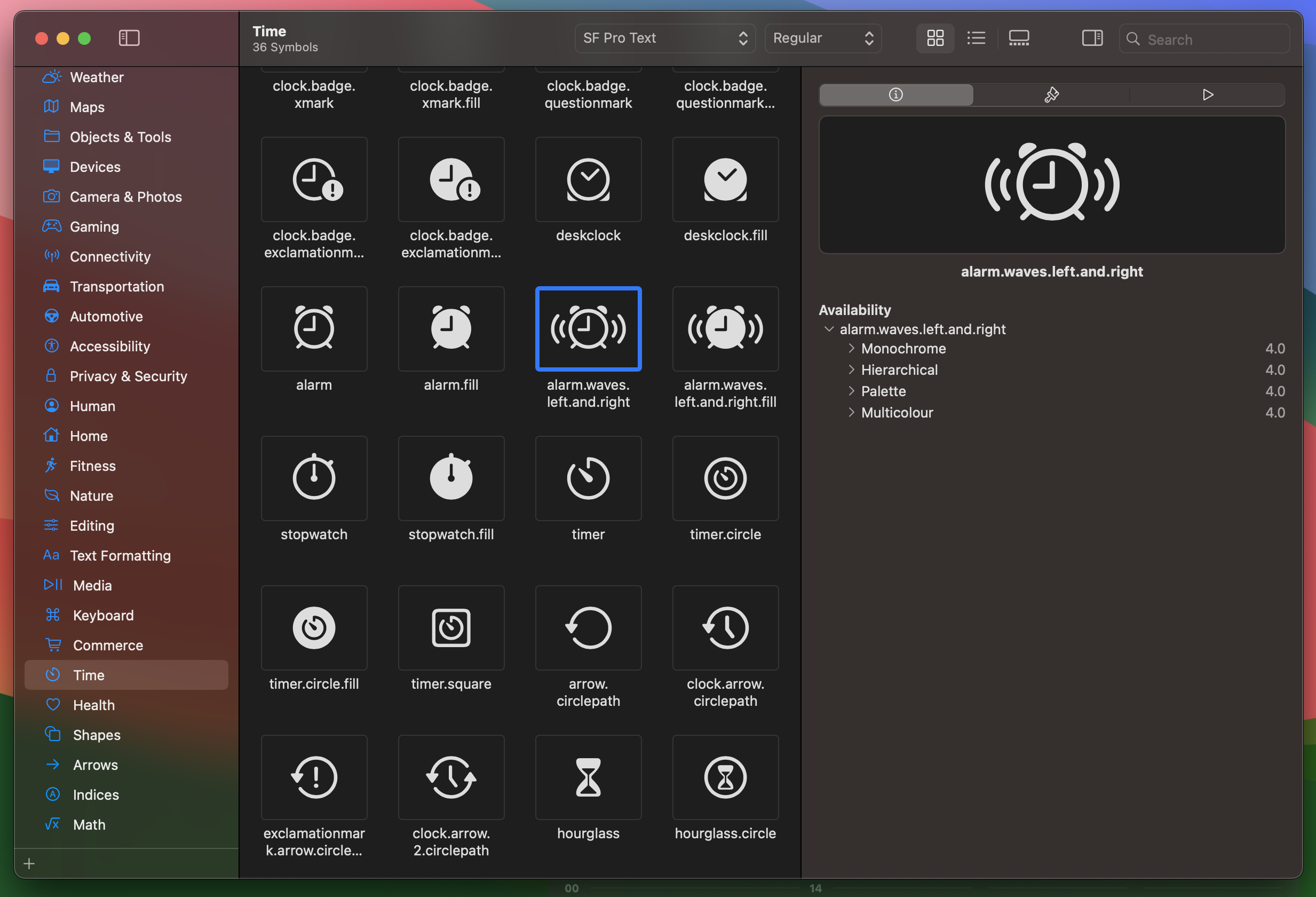Select the timer.square symbol
Viewport: 1316px width, 897px height.
tap(451, 628)
